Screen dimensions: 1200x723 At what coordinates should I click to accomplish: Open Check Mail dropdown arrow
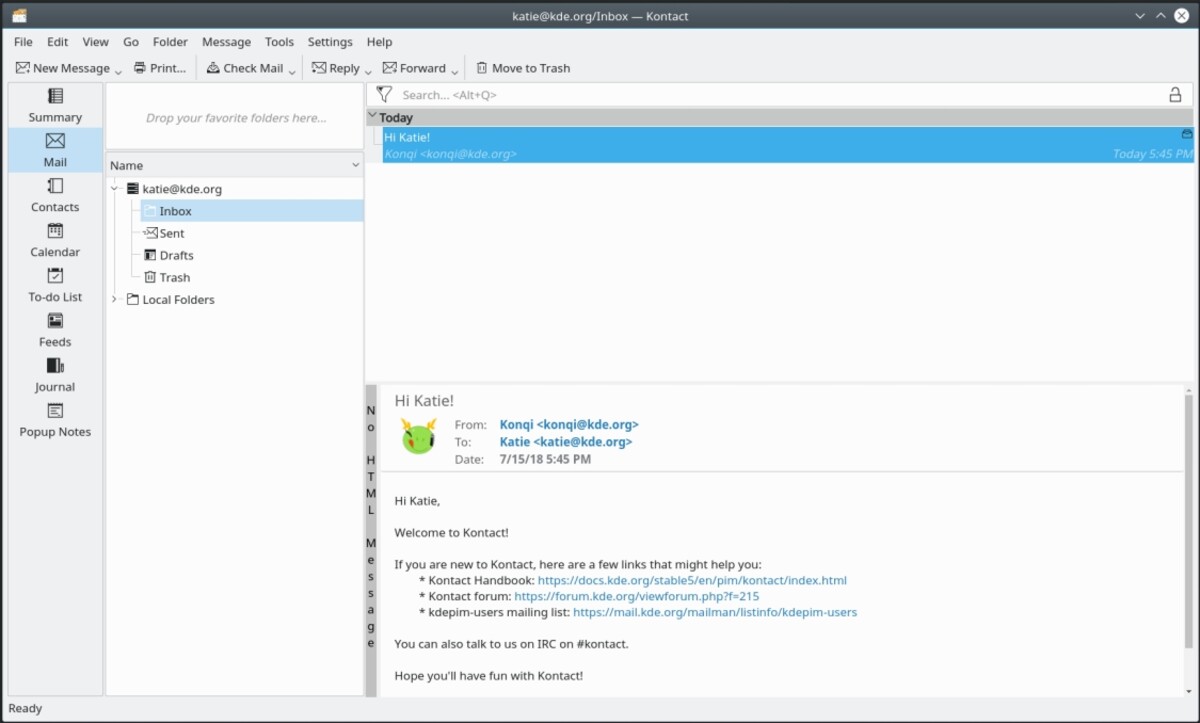pyautogui.click(x=293, y=70)
